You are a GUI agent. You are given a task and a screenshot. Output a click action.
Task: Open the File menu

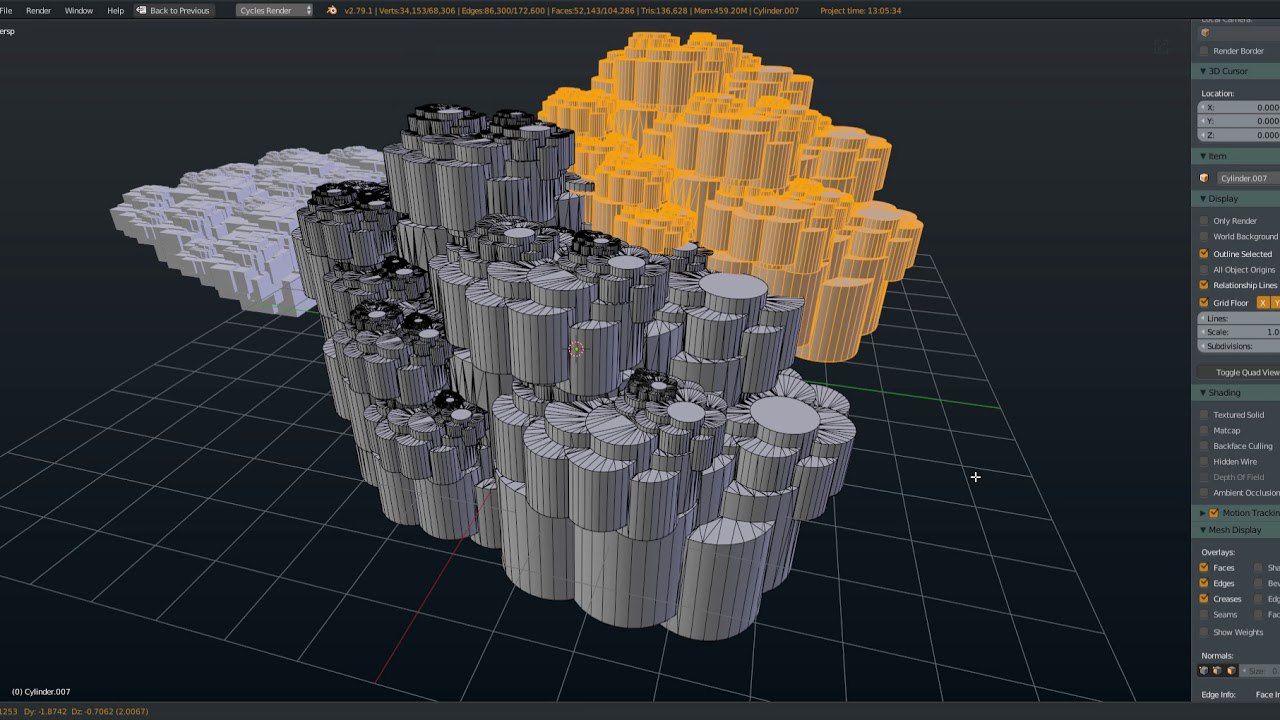[x=6, y=10]
